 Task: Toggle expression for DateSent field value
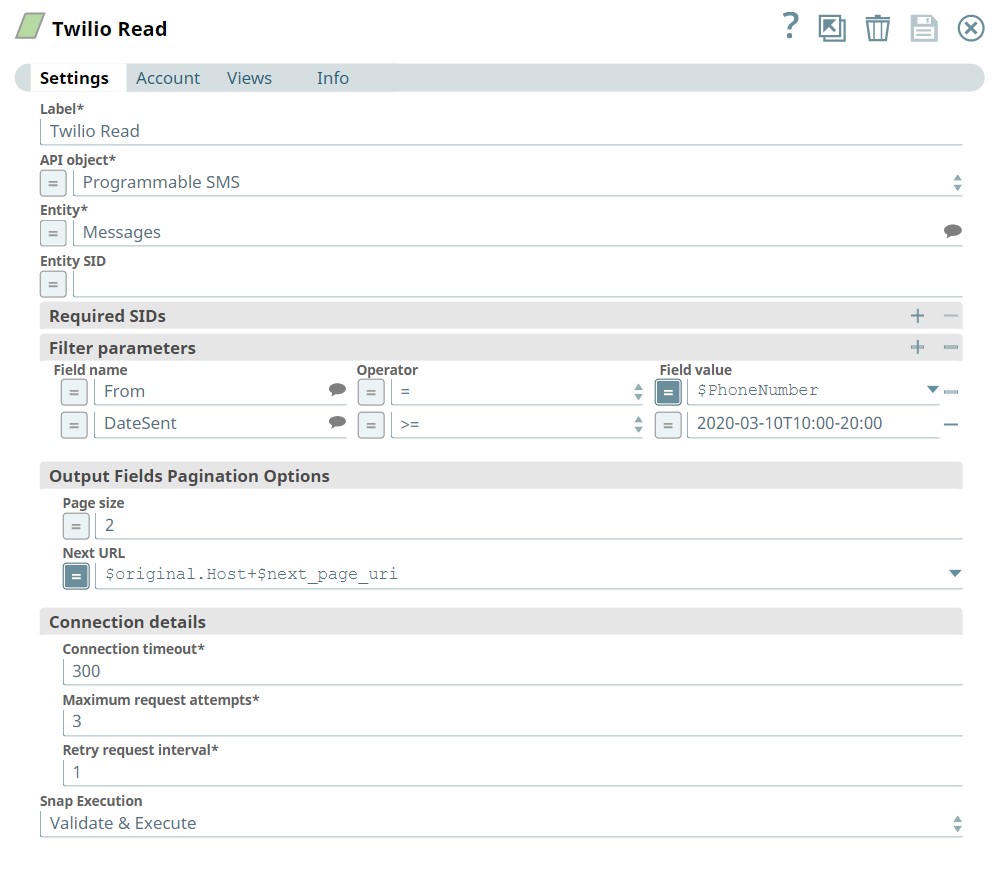(668, 425)
